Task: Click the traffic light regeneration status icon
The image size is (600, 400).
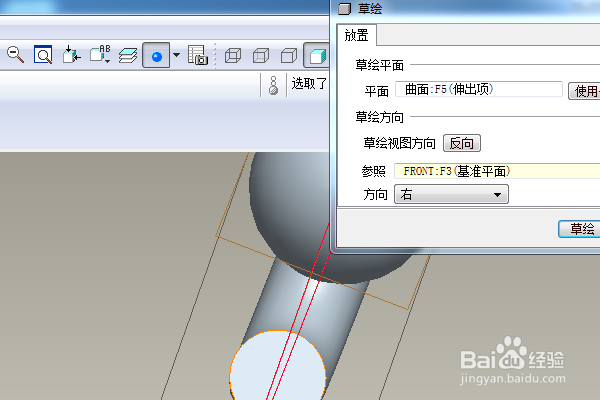Action: 273,85
